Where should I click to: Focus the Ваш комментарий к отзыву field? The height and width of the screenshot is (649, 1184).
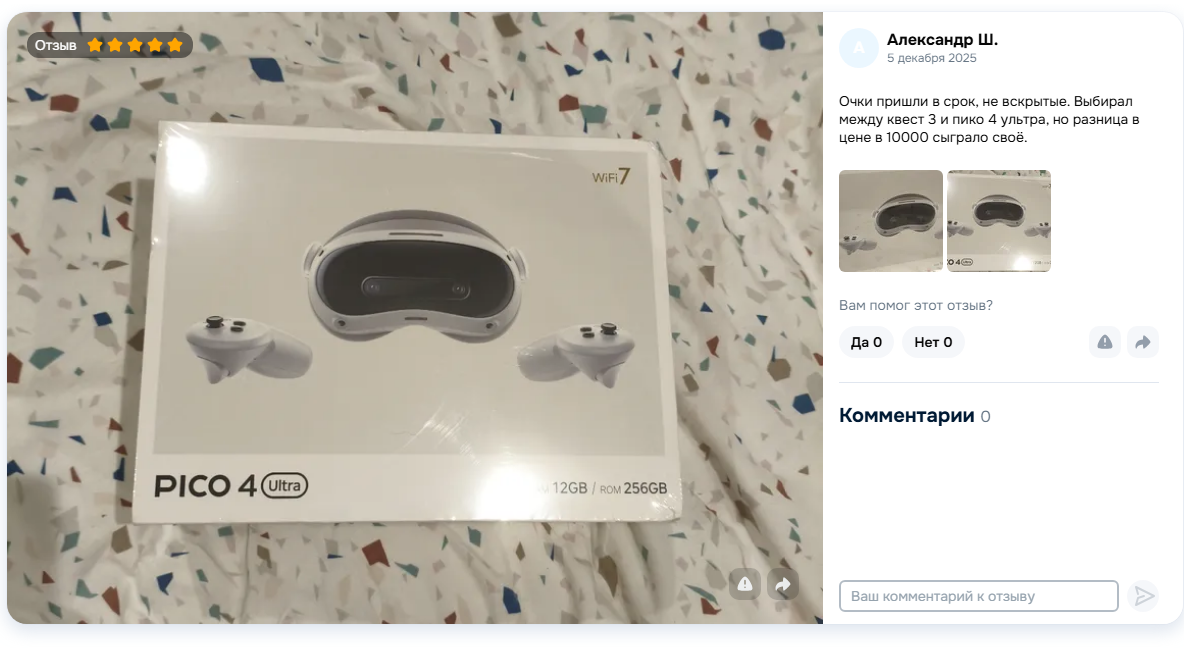979,596
